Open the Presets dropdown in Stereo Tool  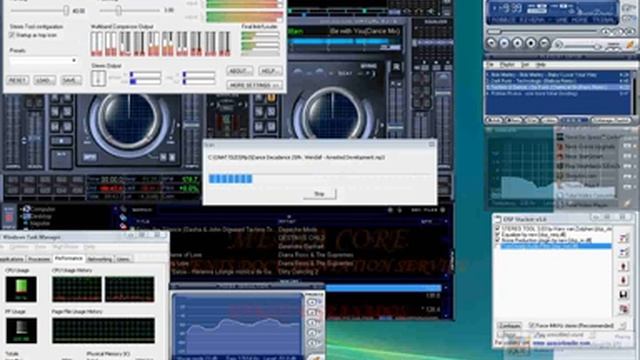pos(44,60)
